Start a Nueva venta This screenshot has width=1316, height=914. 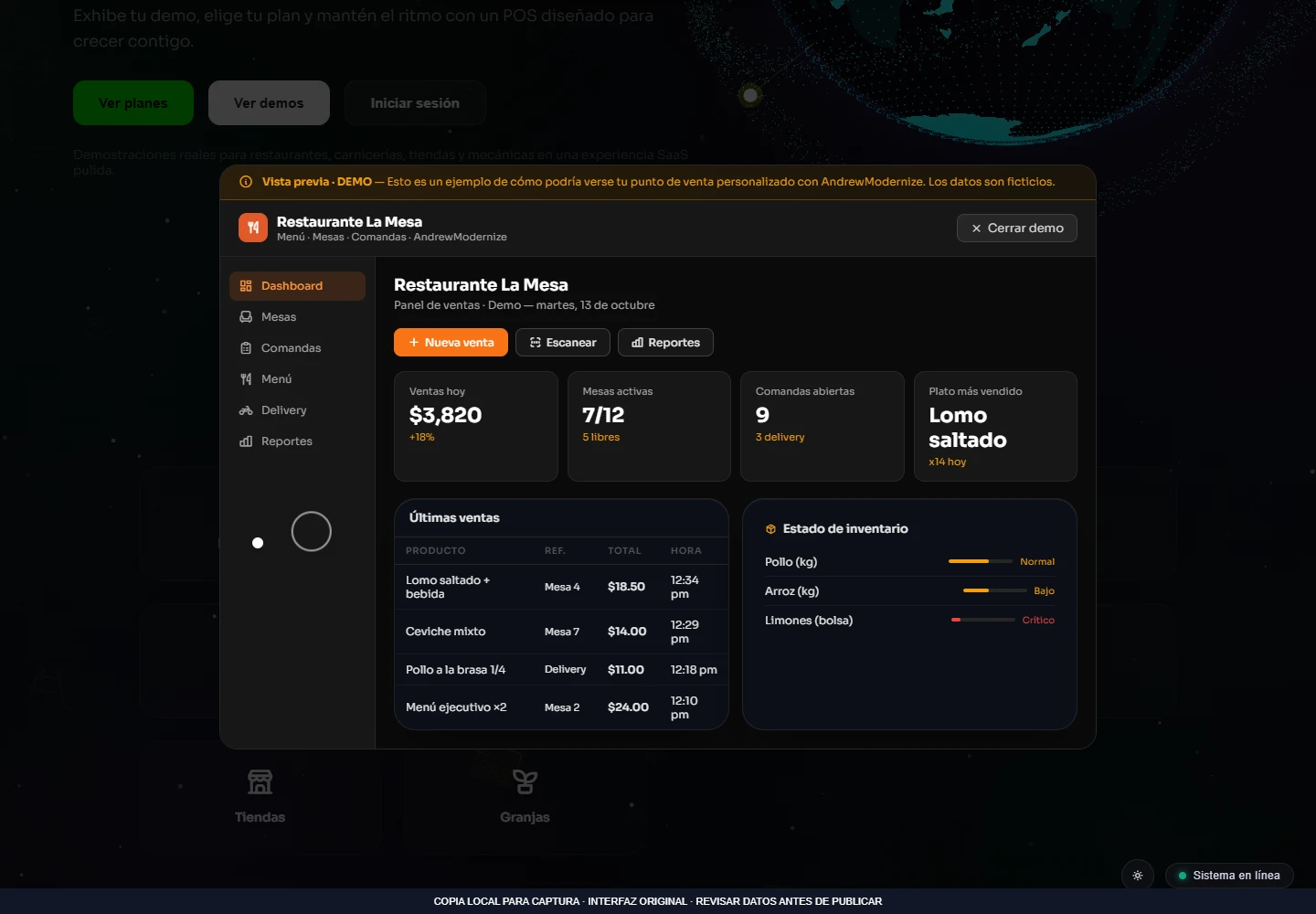(x=451, y=343)
